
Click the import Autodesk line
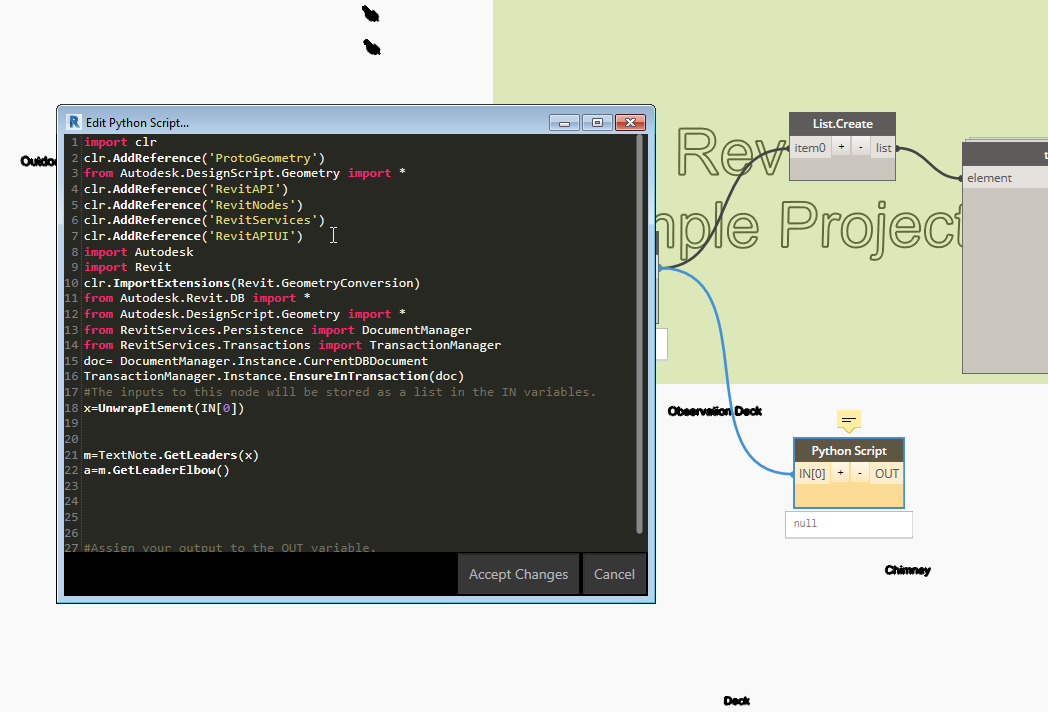pos(138,252)
